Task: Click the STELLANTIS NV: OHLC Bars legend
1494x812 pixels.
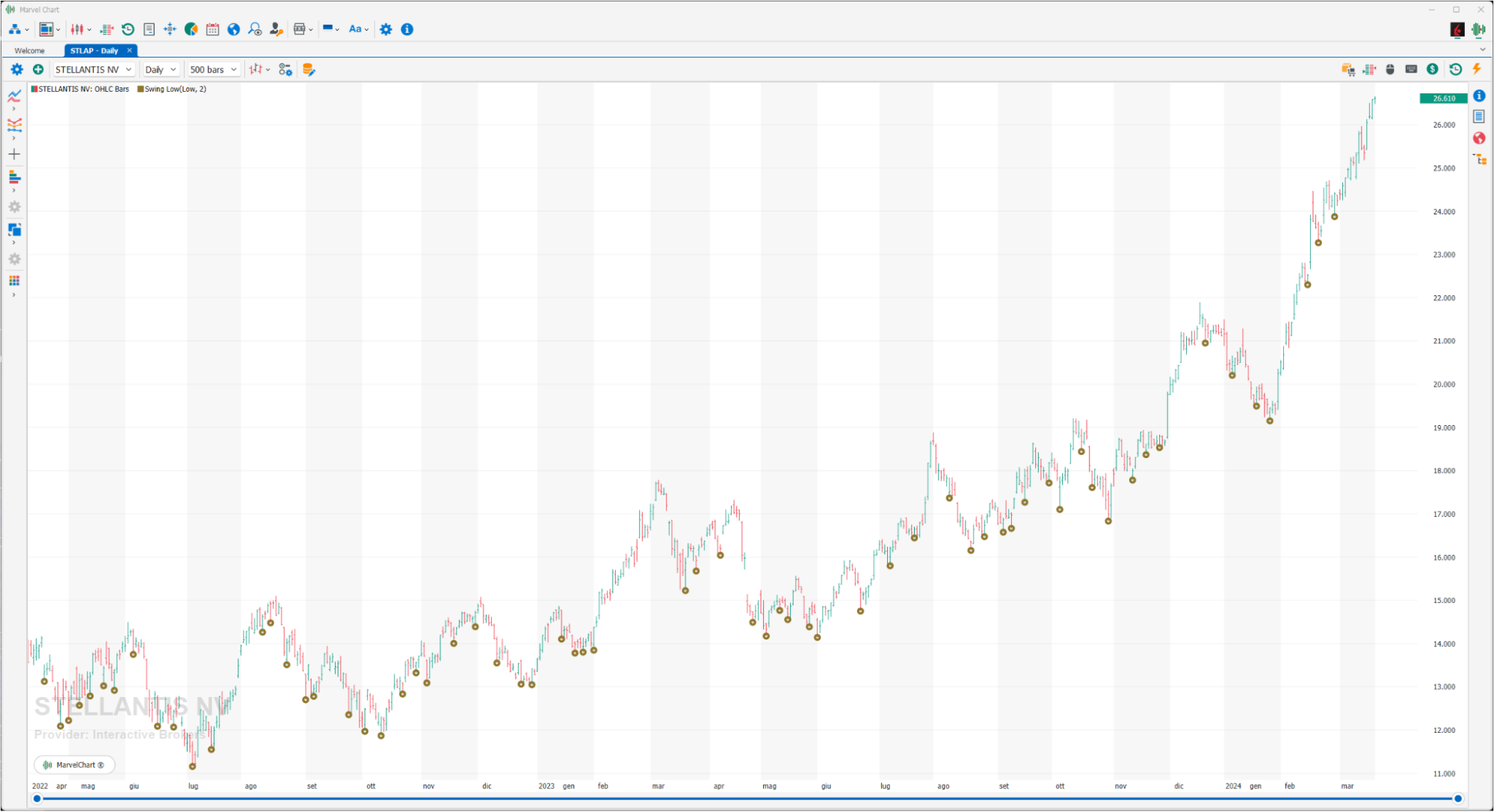Action: tap(84, 89)
